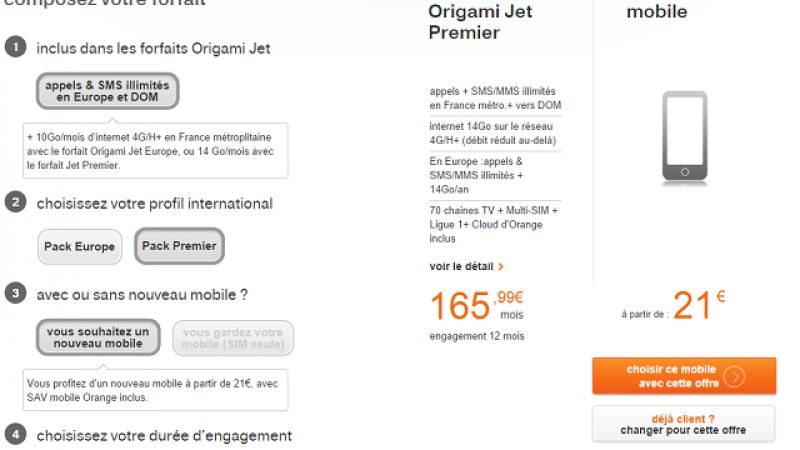The image size is (800, 450).
Task: Choose "vous souhaitez un nouveau mobile"
Action: point(98,338)
